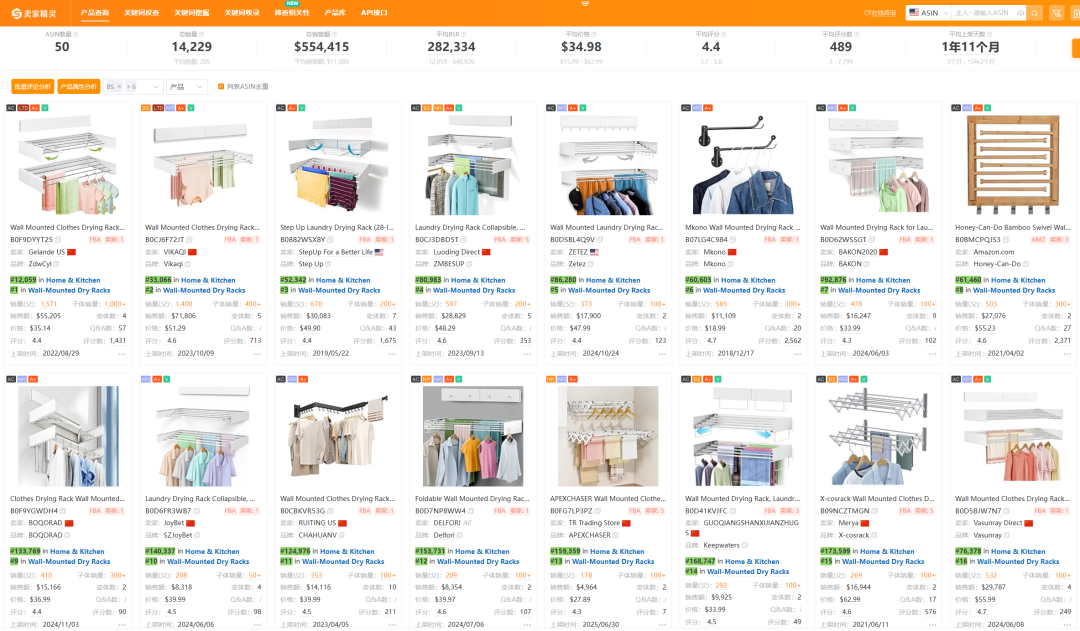The width and height of the screenshot is (1080, 631).
Task: Open 在线咨询 online chat
Action: click(x=879, y=13)
